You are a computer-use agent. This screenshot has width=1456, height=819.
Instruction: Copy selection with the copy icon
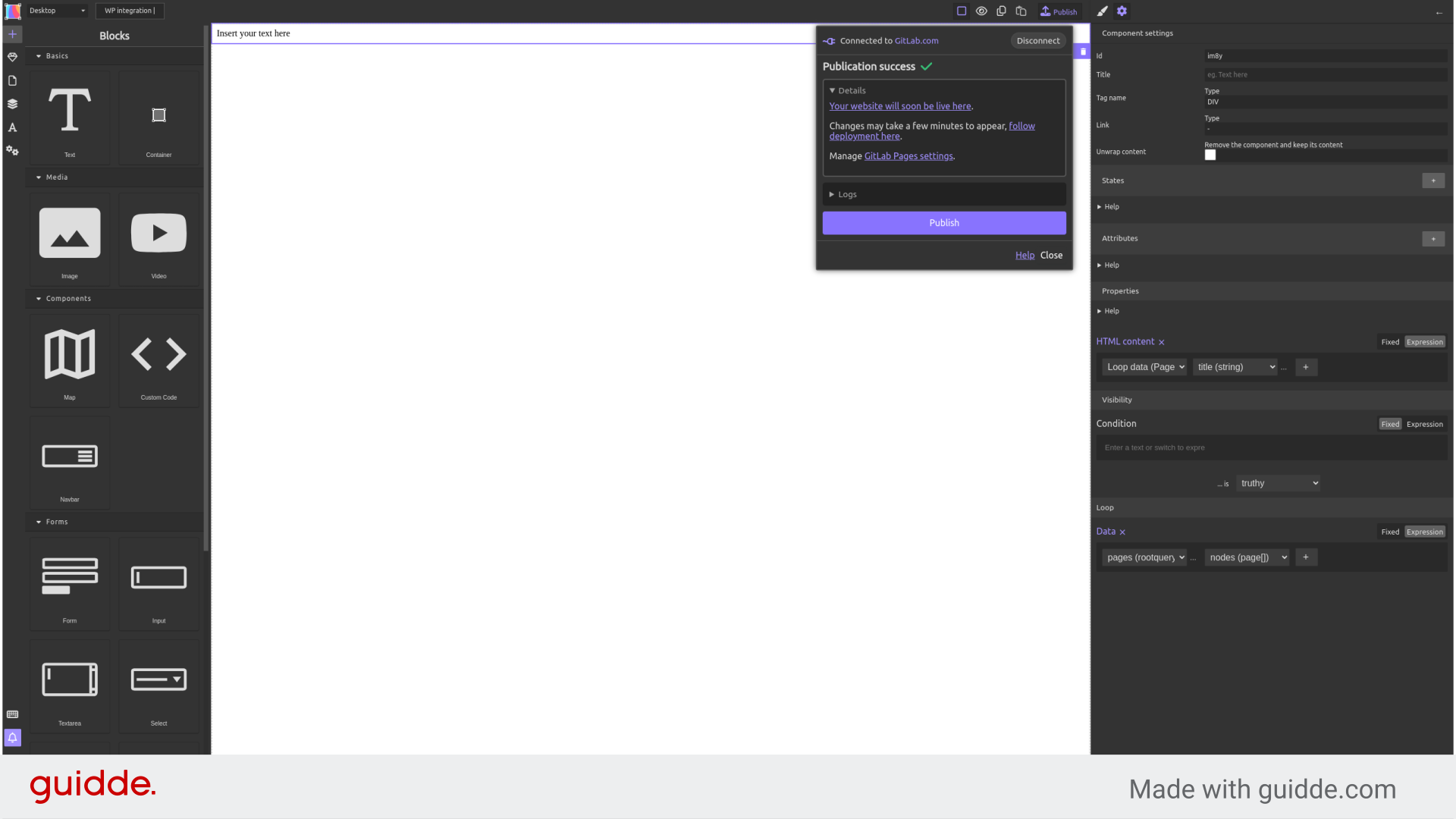point(1001,11)
